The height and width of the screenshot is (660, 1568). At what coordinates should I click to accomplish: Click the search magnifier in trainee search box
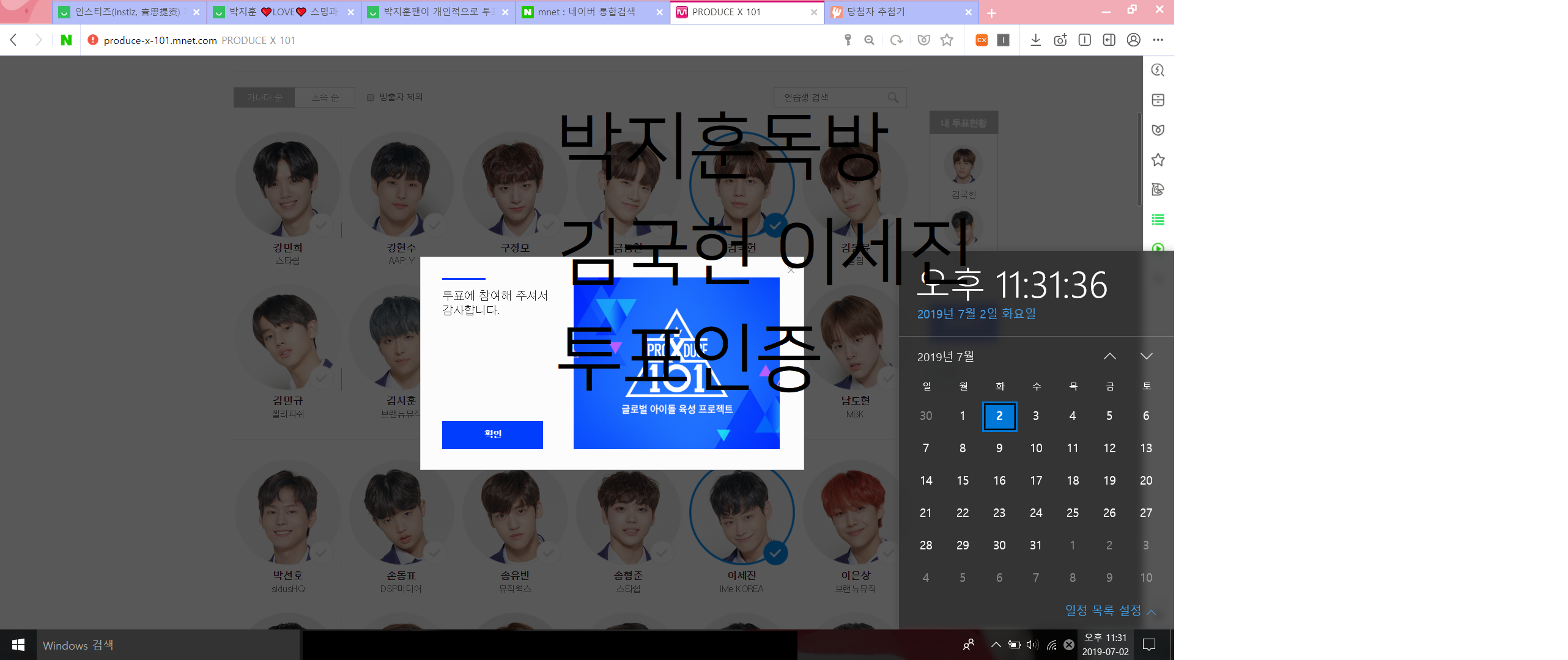(893, 98)
